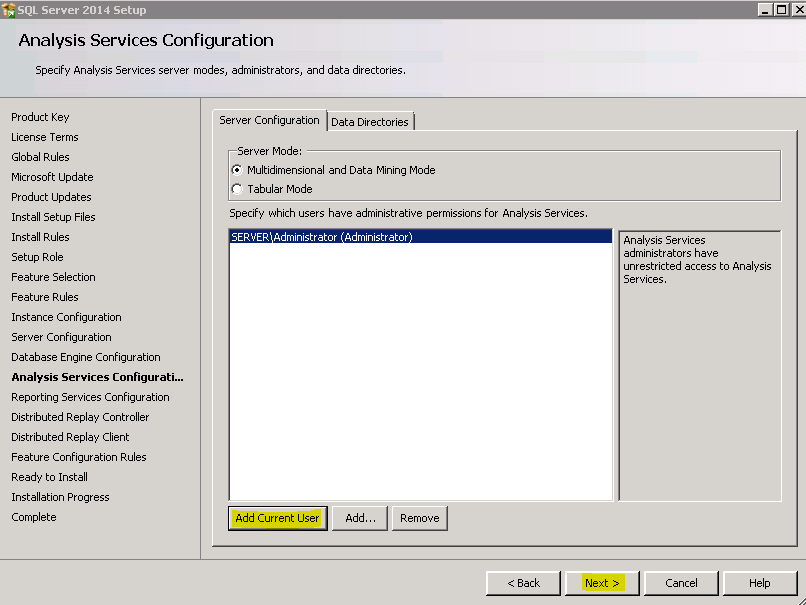The image size is (806, 605).
Task: Click Feature Configuration Rules step
Action: [x=79, y=457]
